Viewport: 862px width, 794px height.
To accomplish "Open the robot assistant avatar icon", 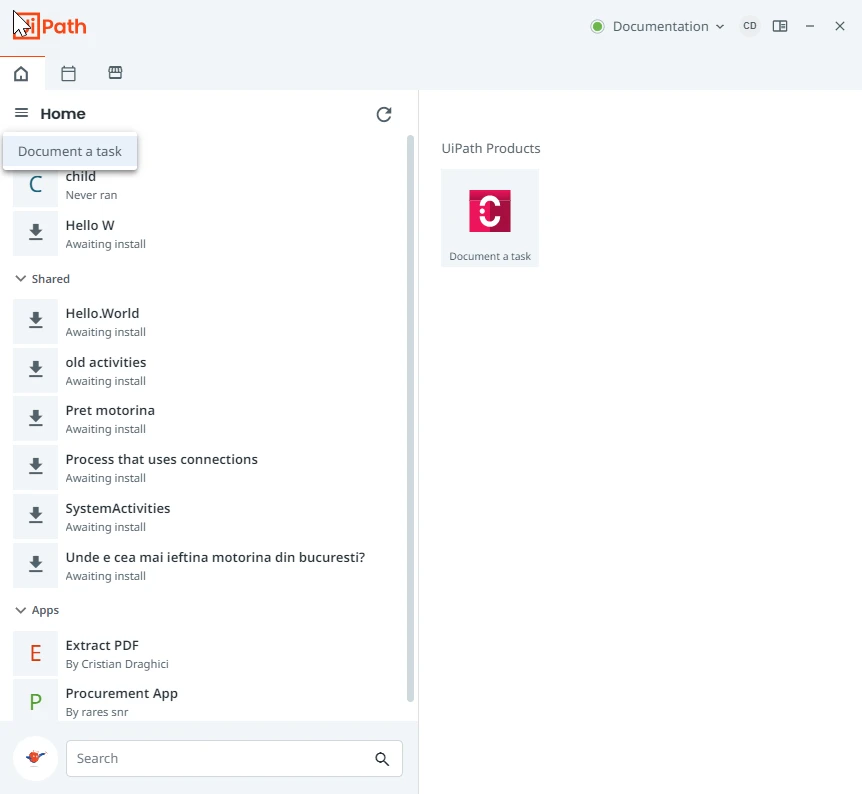I will point(35,758).
